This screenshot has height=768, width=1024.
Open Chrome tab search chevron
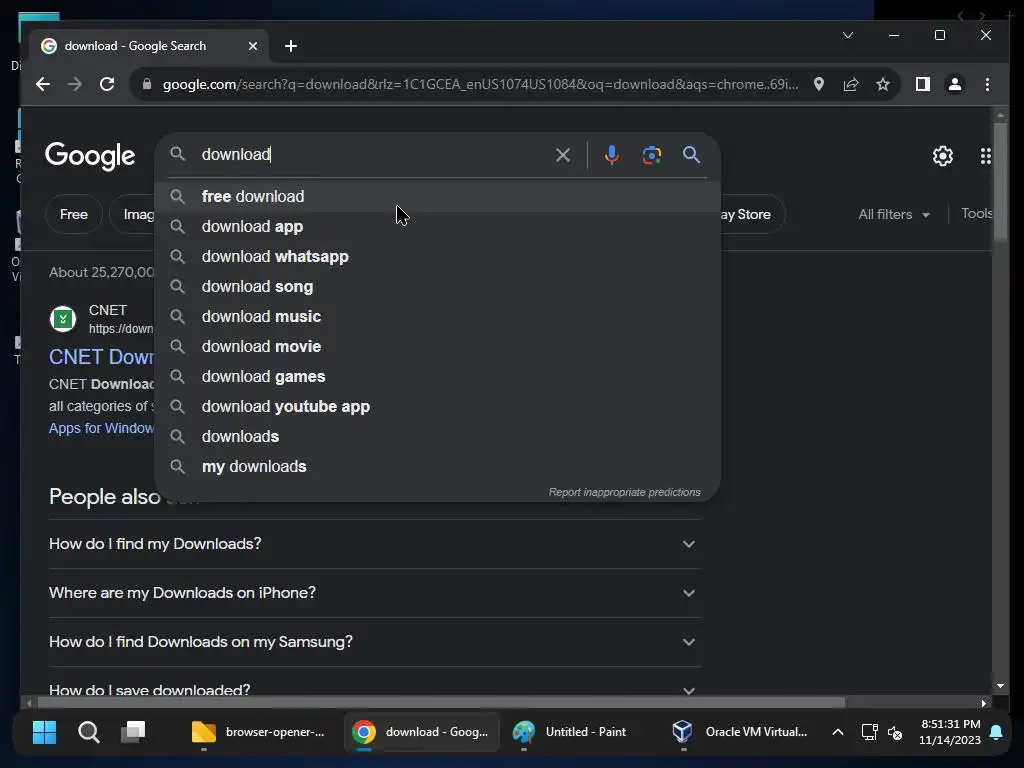coord(848,35)
